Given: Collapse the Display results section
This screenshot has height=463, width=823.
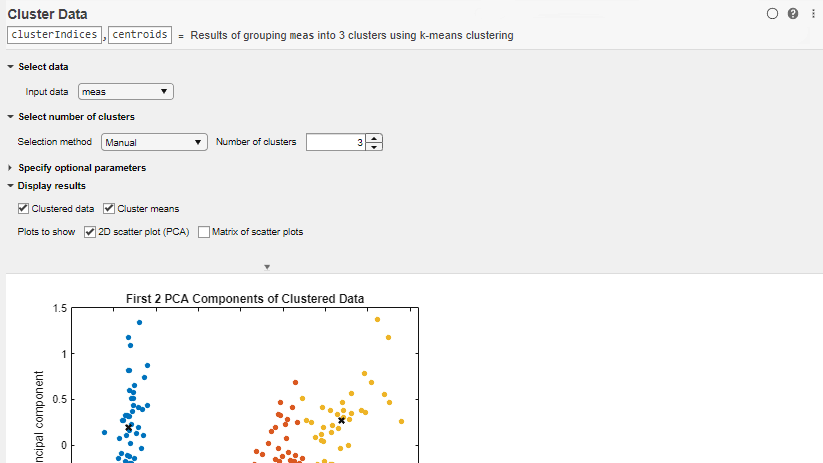Looking at the screenshot, I should click(10, 185).
